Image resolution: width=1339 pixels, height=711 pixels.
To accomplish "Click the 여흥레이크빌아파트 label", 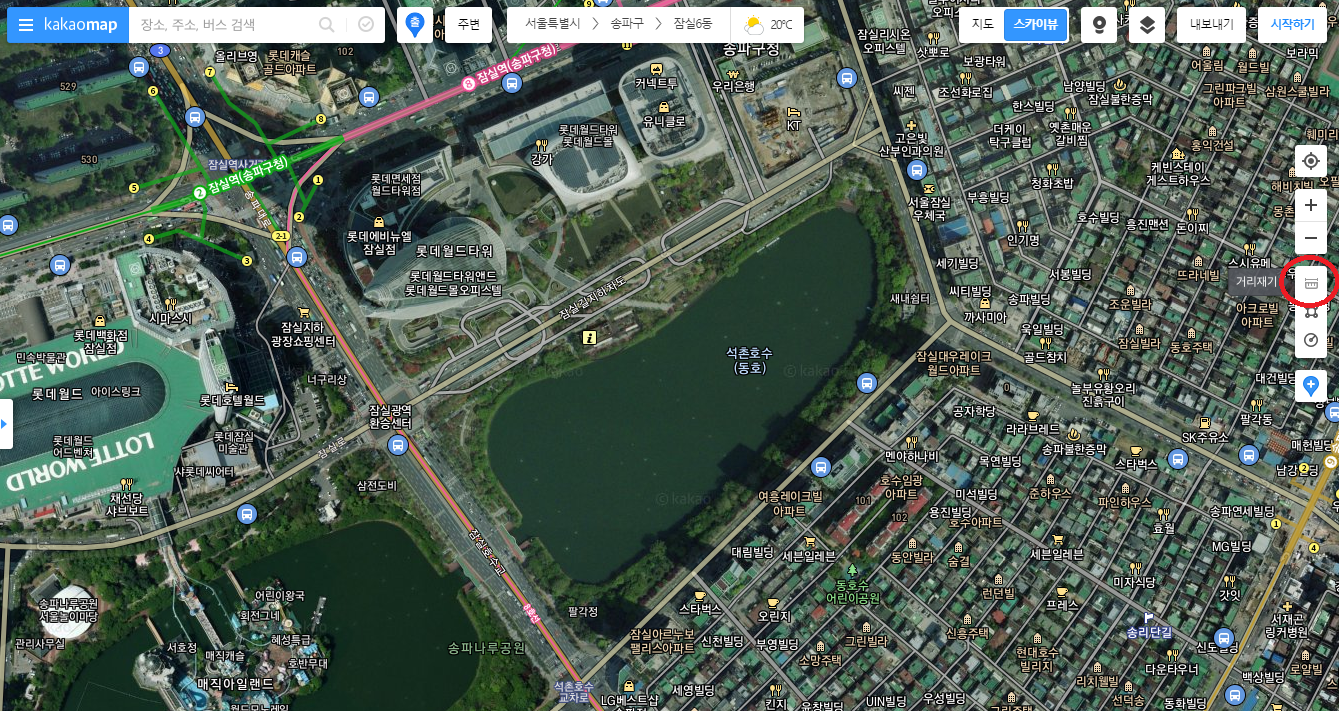I will point(790,502).
